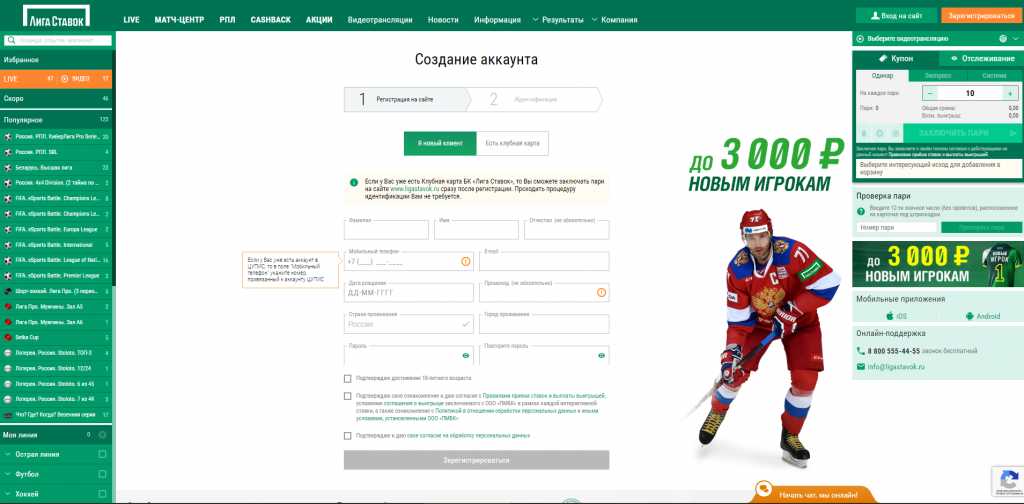This screenshot has width=1024, height=504.
Task: Tick the Футбол checkbox in sidebar
Action: click(x=102, y=474)
